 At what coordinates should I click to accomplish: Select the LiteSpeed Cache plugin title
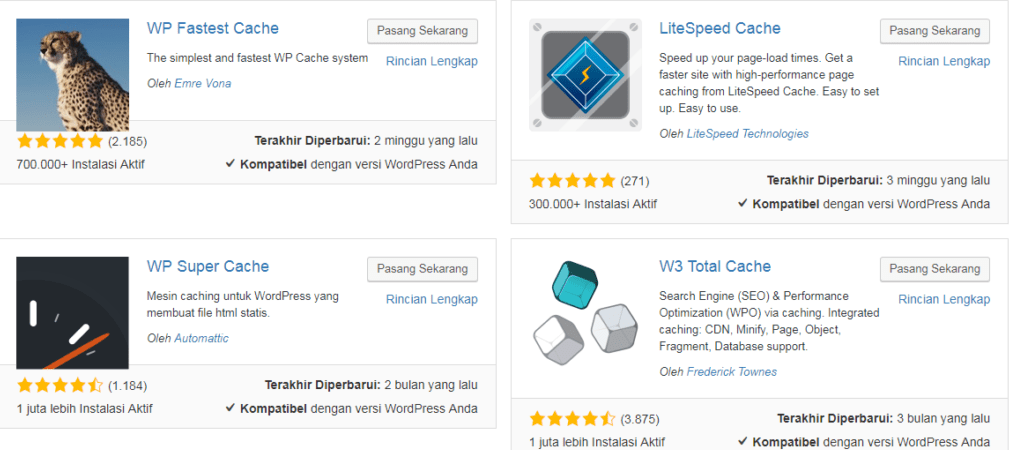click(720, 28)
